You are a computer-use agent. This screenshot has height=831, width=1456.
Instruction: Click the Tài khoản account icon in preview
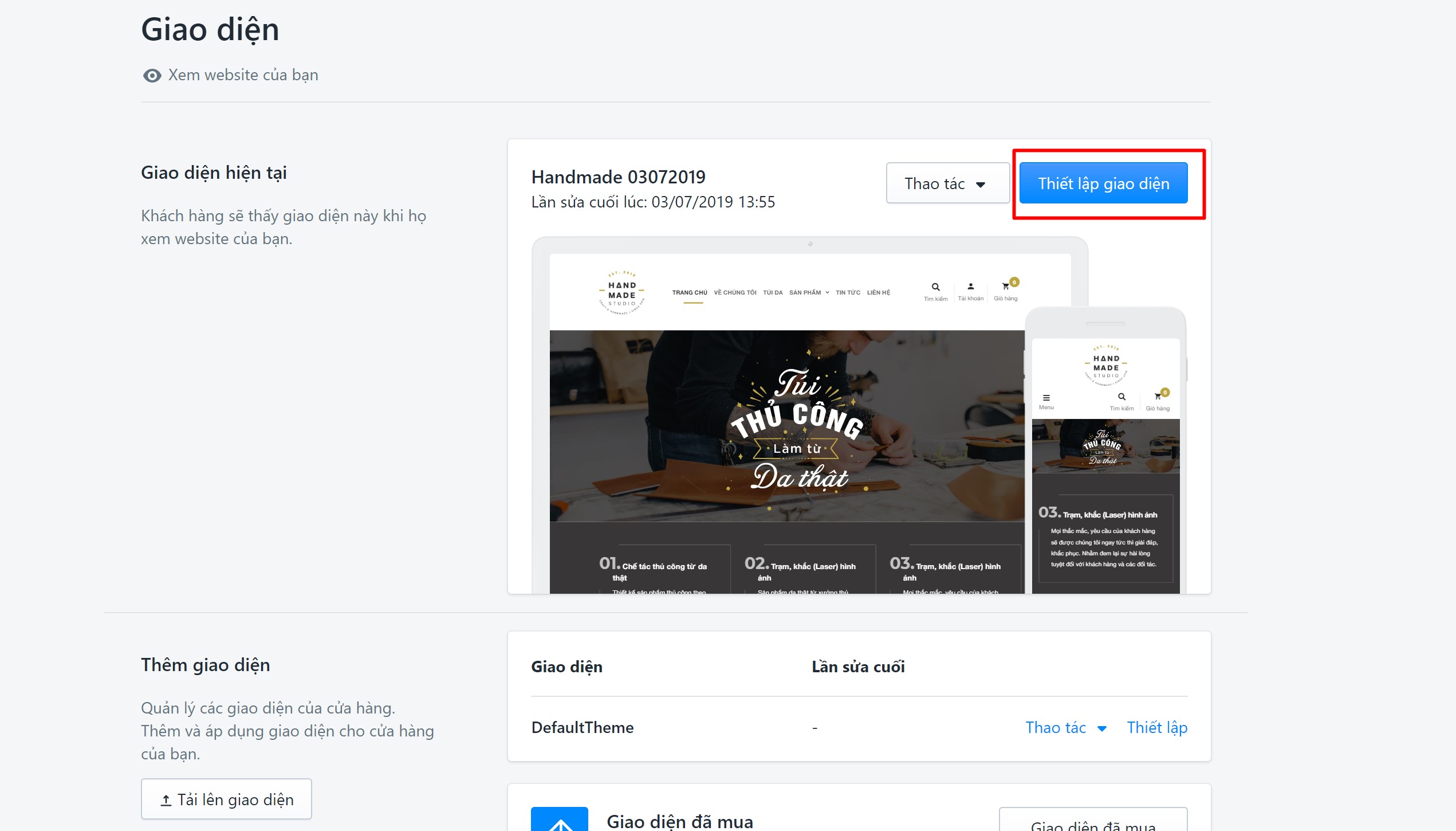970,287
